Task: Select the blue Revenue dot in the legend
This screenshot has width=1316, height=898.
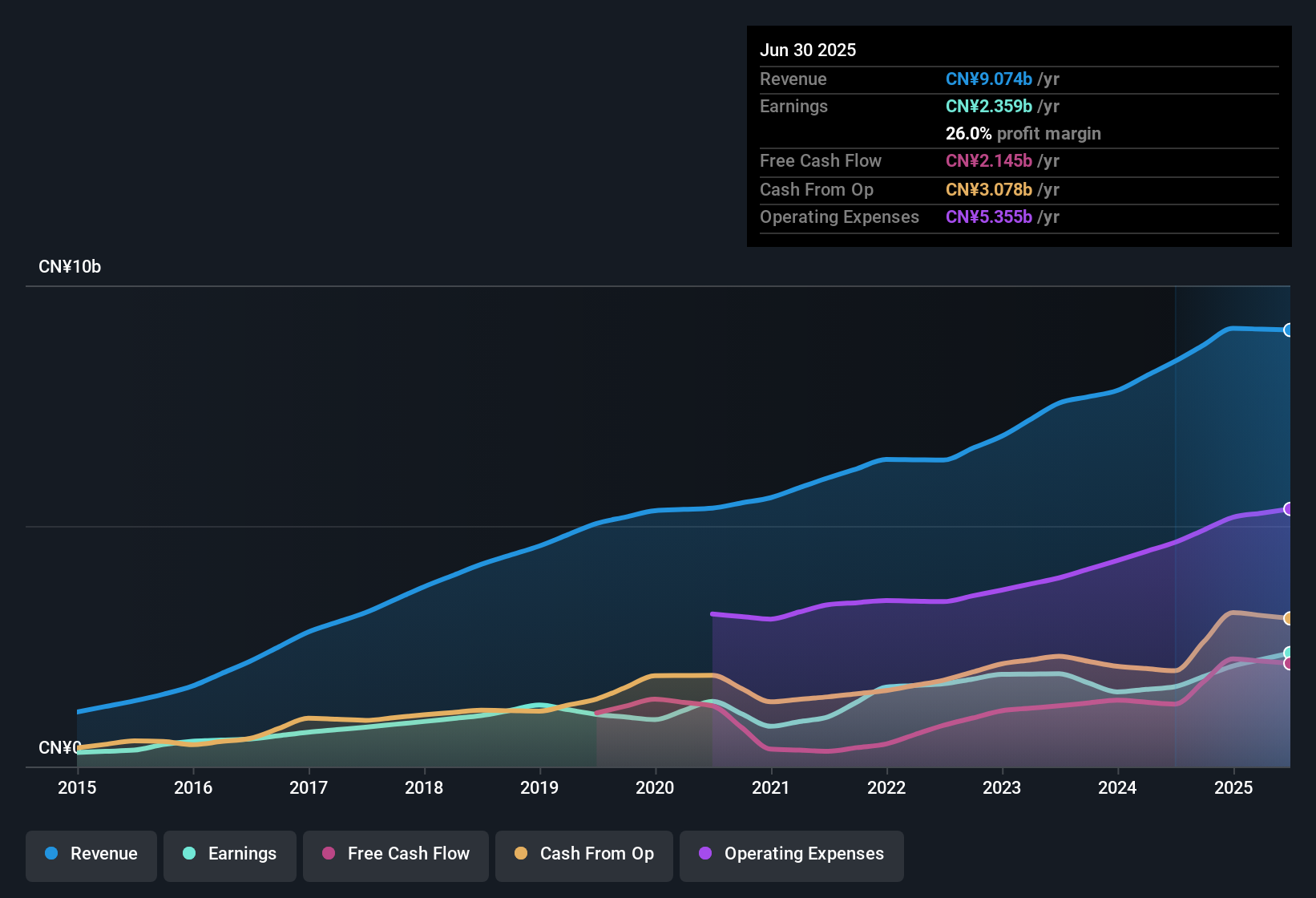Action: point(51,854)
